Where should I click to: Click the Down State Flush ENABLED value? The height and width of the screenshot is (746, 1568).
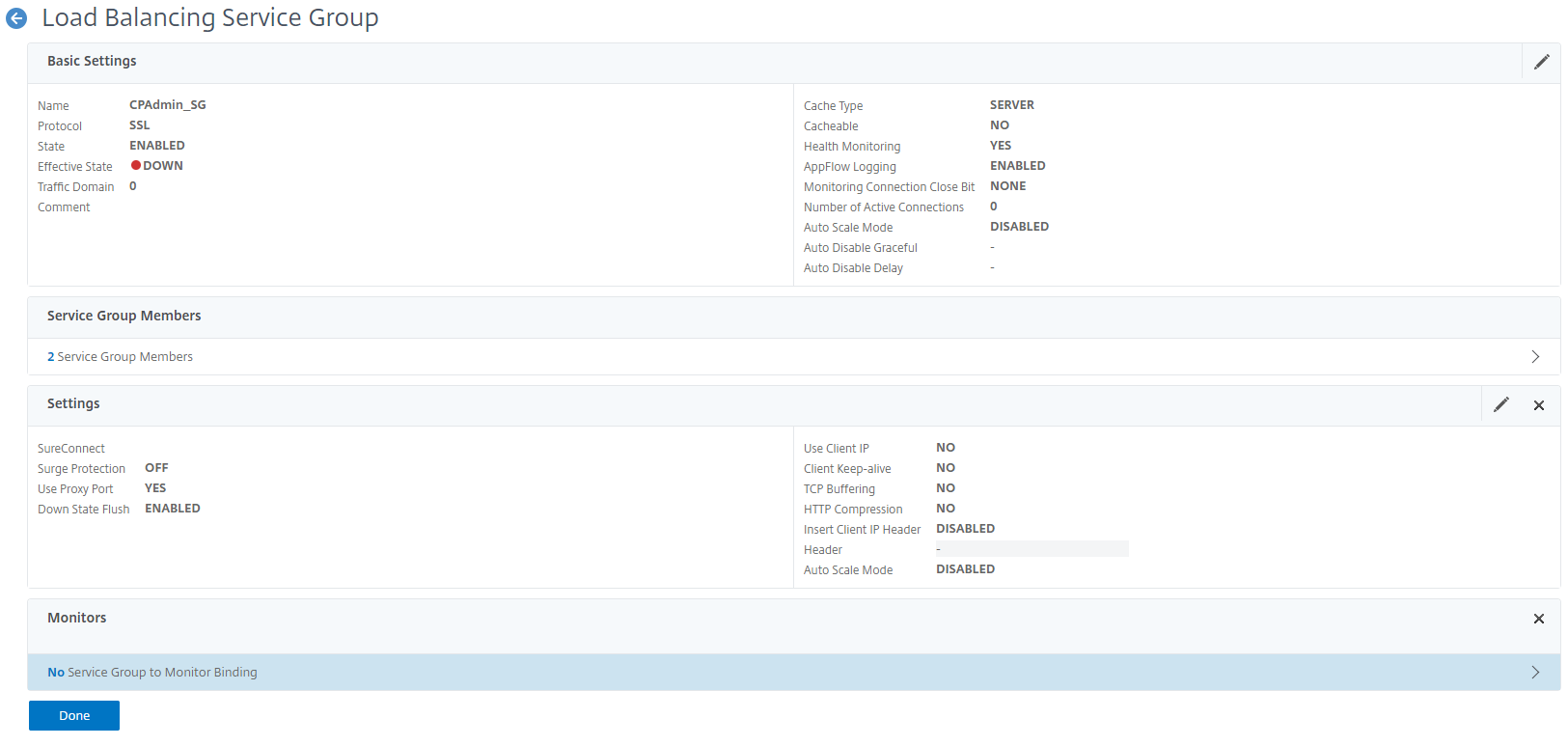click(173, 509)
